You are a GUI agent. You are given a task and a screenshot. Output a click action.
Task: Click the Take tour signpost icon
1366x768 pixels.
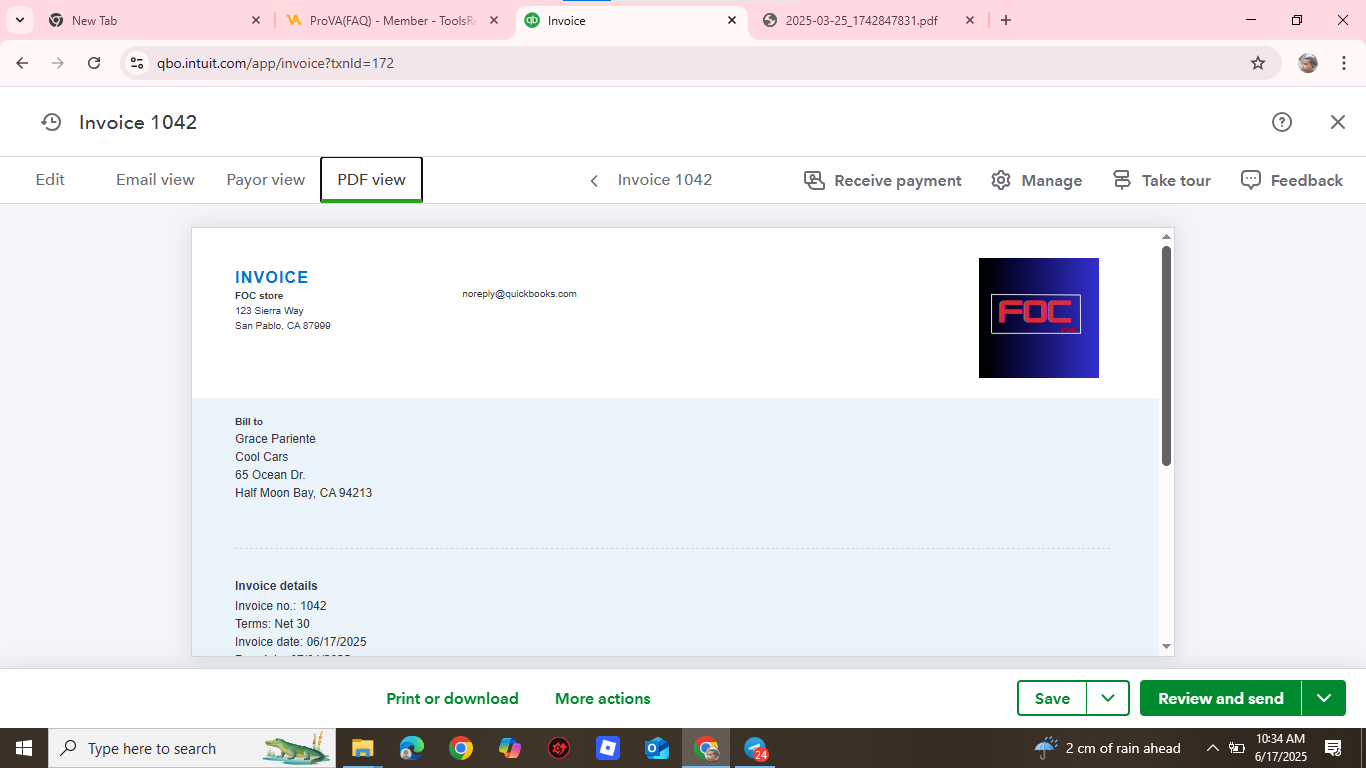(1122, 180)
